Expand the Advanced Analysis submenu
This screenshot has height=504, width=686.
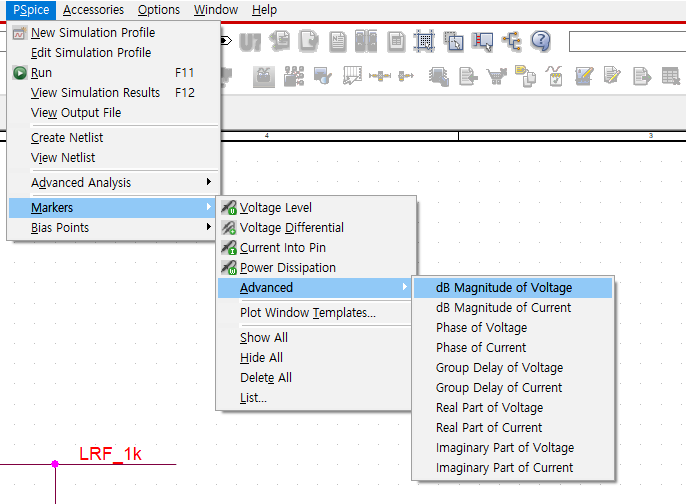114,182
